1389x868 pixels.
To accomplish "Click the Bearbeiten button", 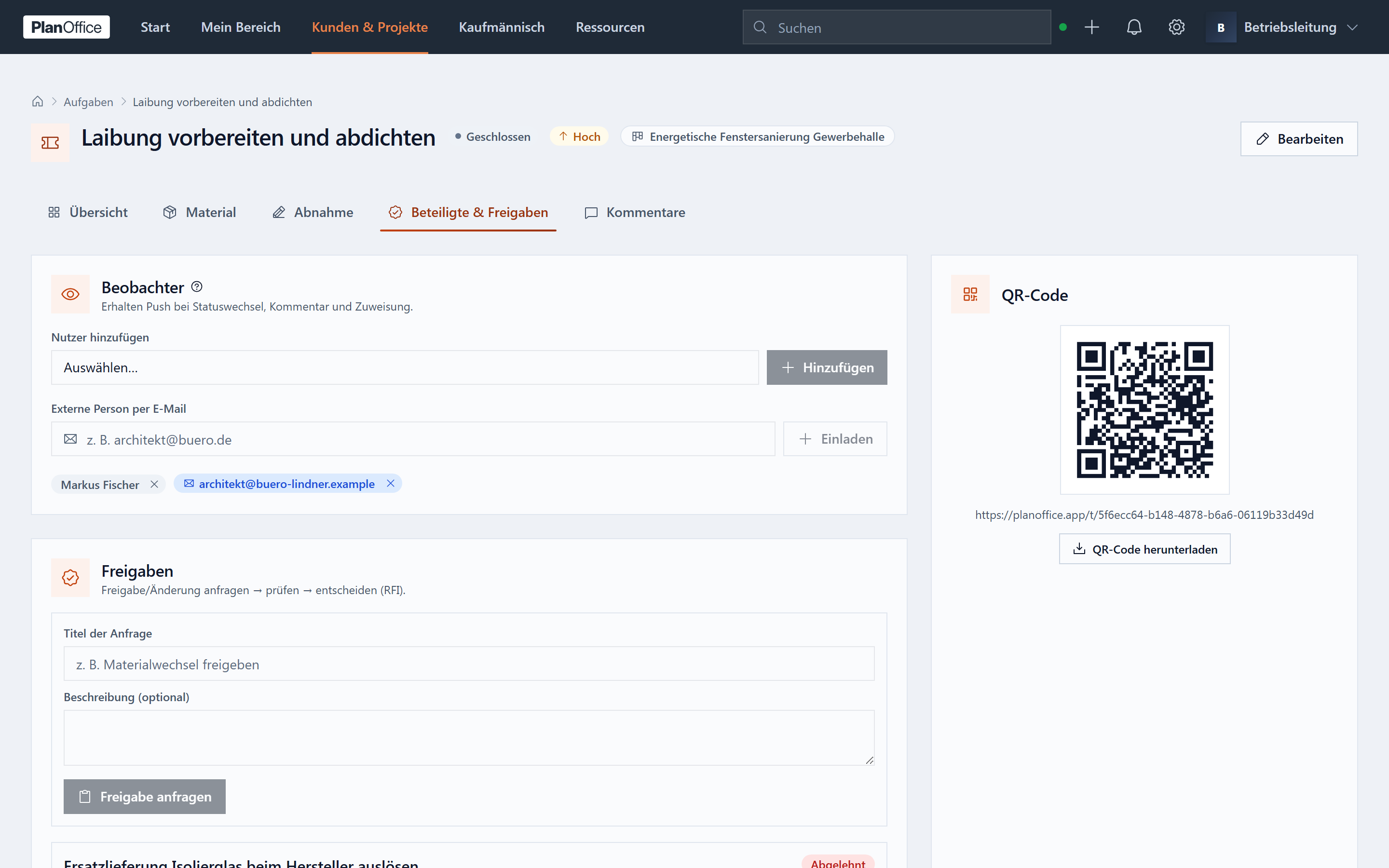I will pyautogui.click(x=1299, y=139).
